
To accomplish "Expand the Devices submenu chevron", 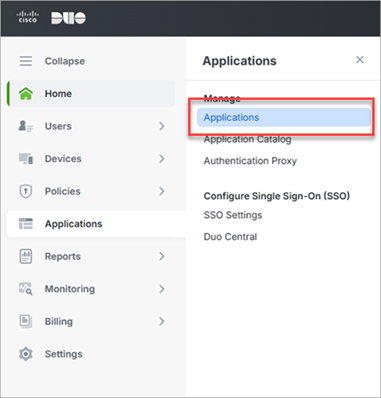I will pos(162,159).
